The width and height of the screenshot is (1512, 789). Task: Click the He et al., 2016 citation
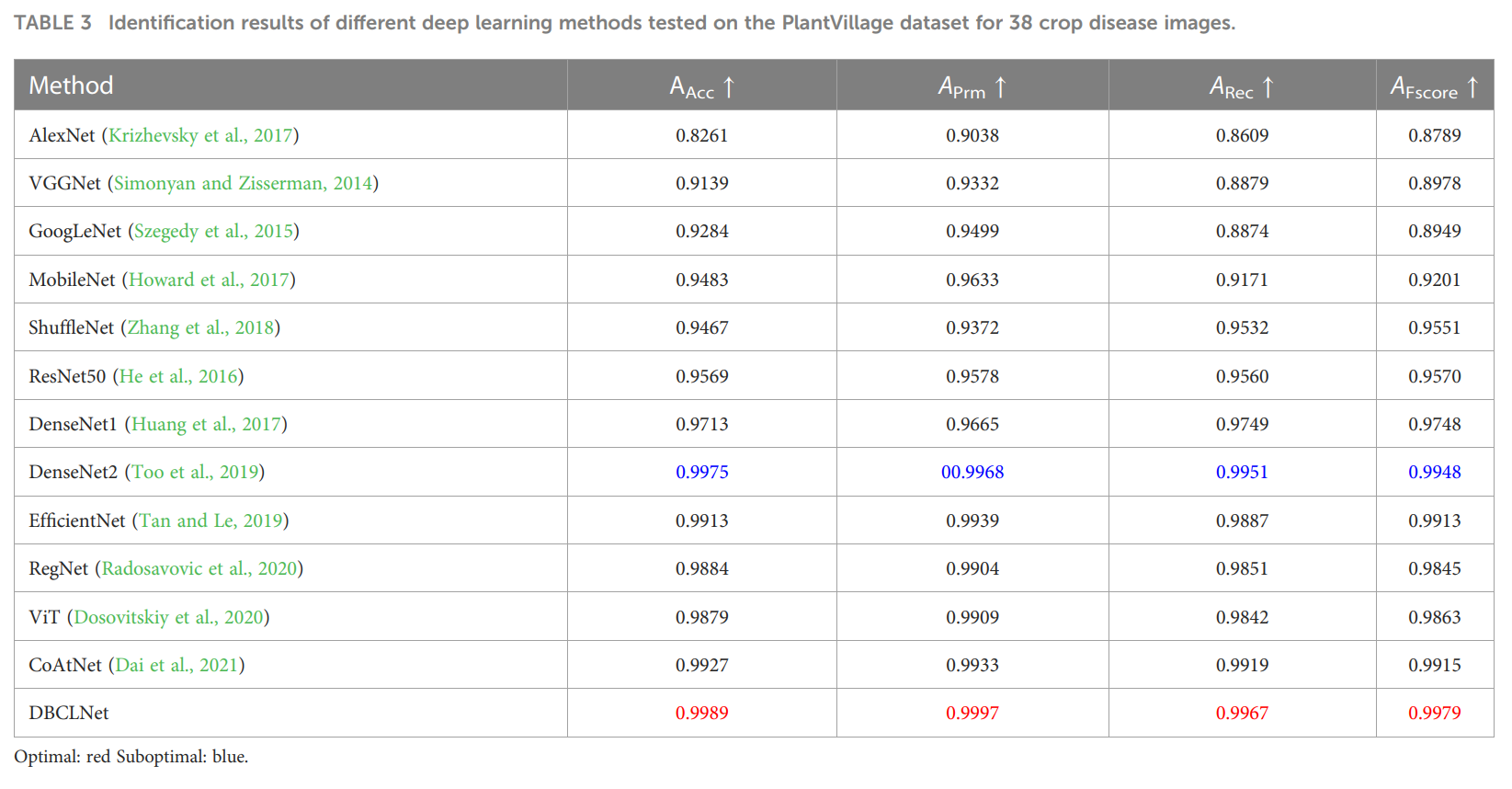click(178, 376)
